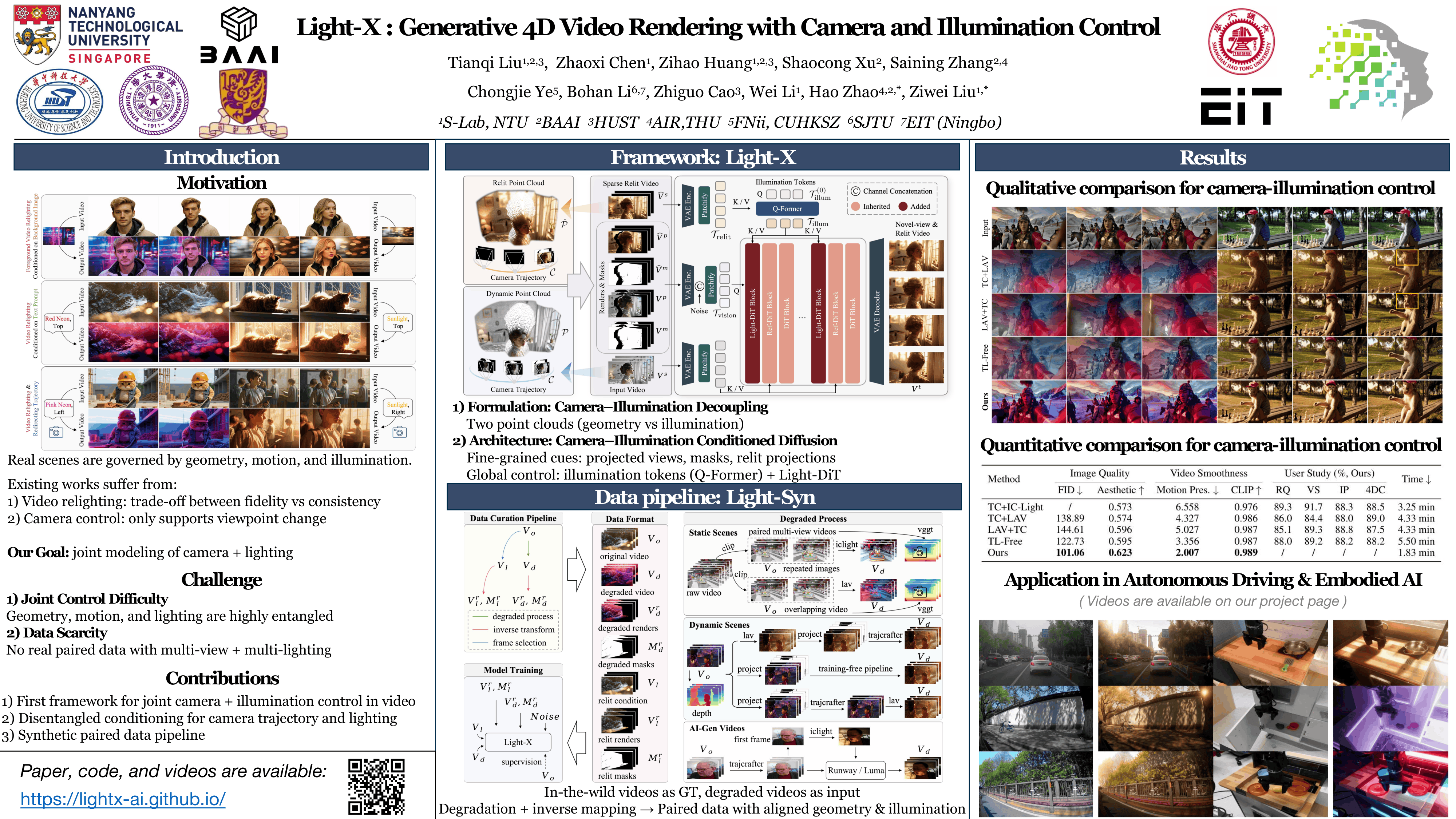Image resolution: width=1456 pixels, height=819 pixels.
Task: Click the Added legend dark red dot
Action: click(903, 206)
